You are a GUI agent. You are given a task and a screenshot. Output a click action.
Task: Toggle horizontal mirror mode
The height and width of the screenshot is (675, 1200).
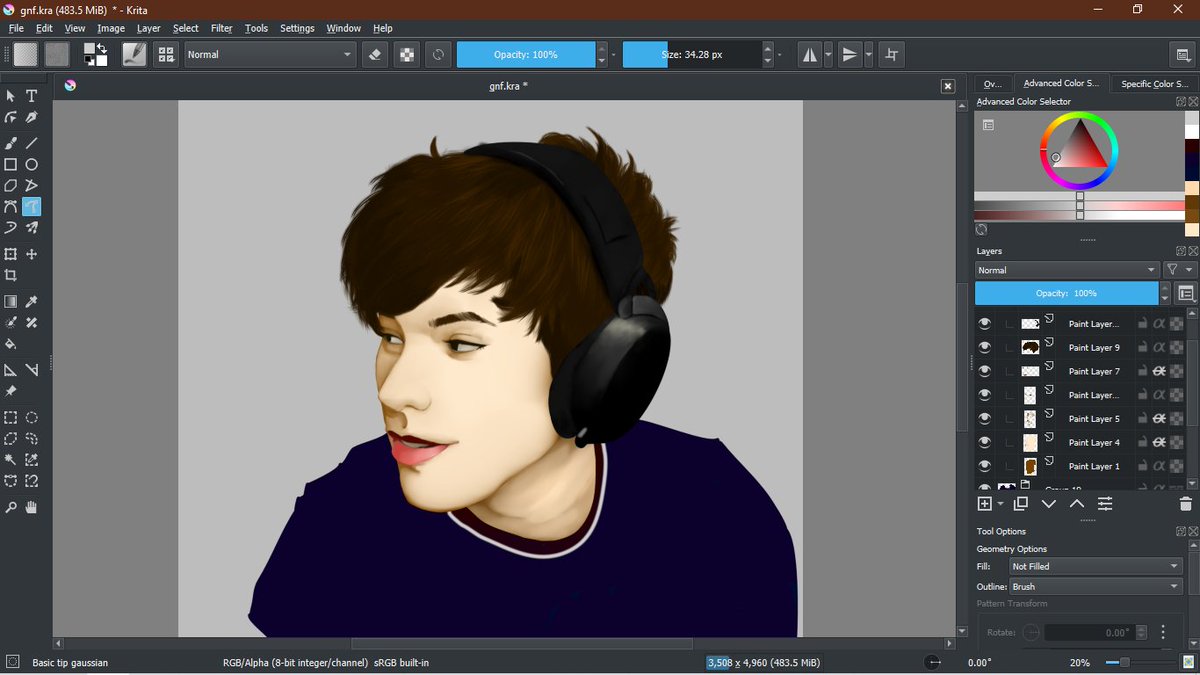[x=810, y=54]
